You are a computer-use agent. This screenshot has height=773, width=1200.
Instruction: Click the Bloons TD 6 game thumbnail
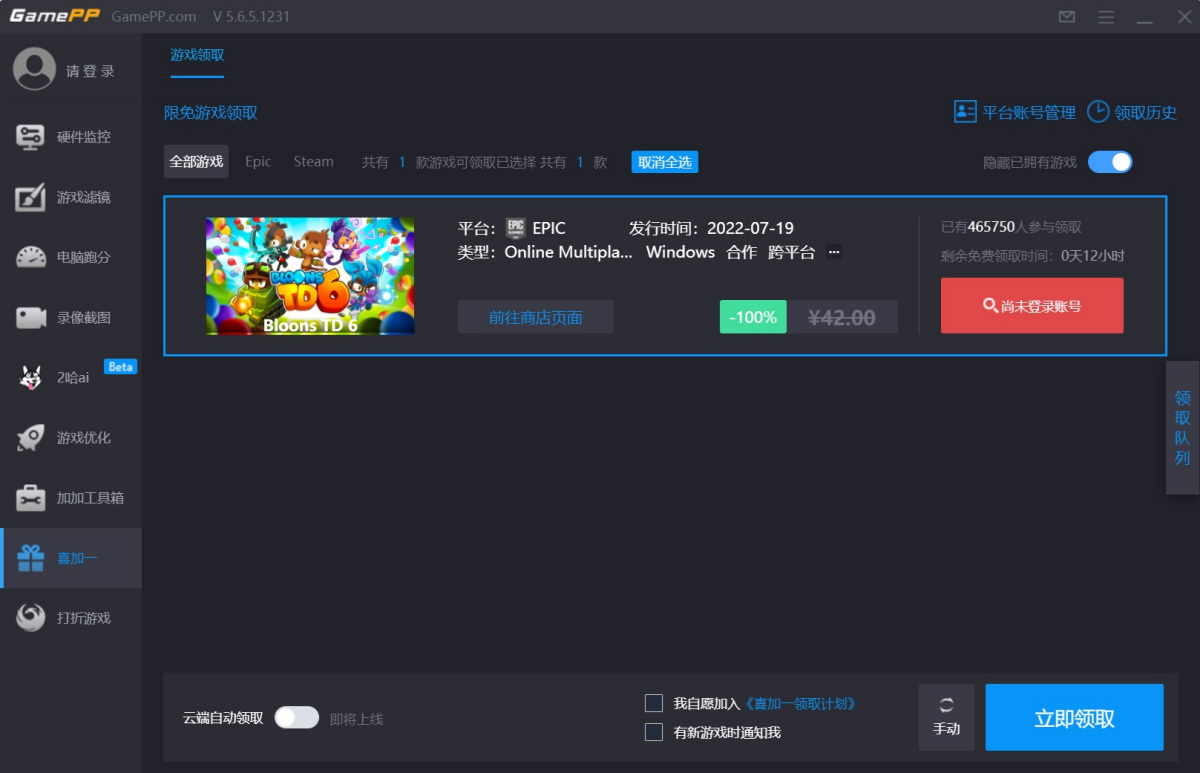[310, 274]
